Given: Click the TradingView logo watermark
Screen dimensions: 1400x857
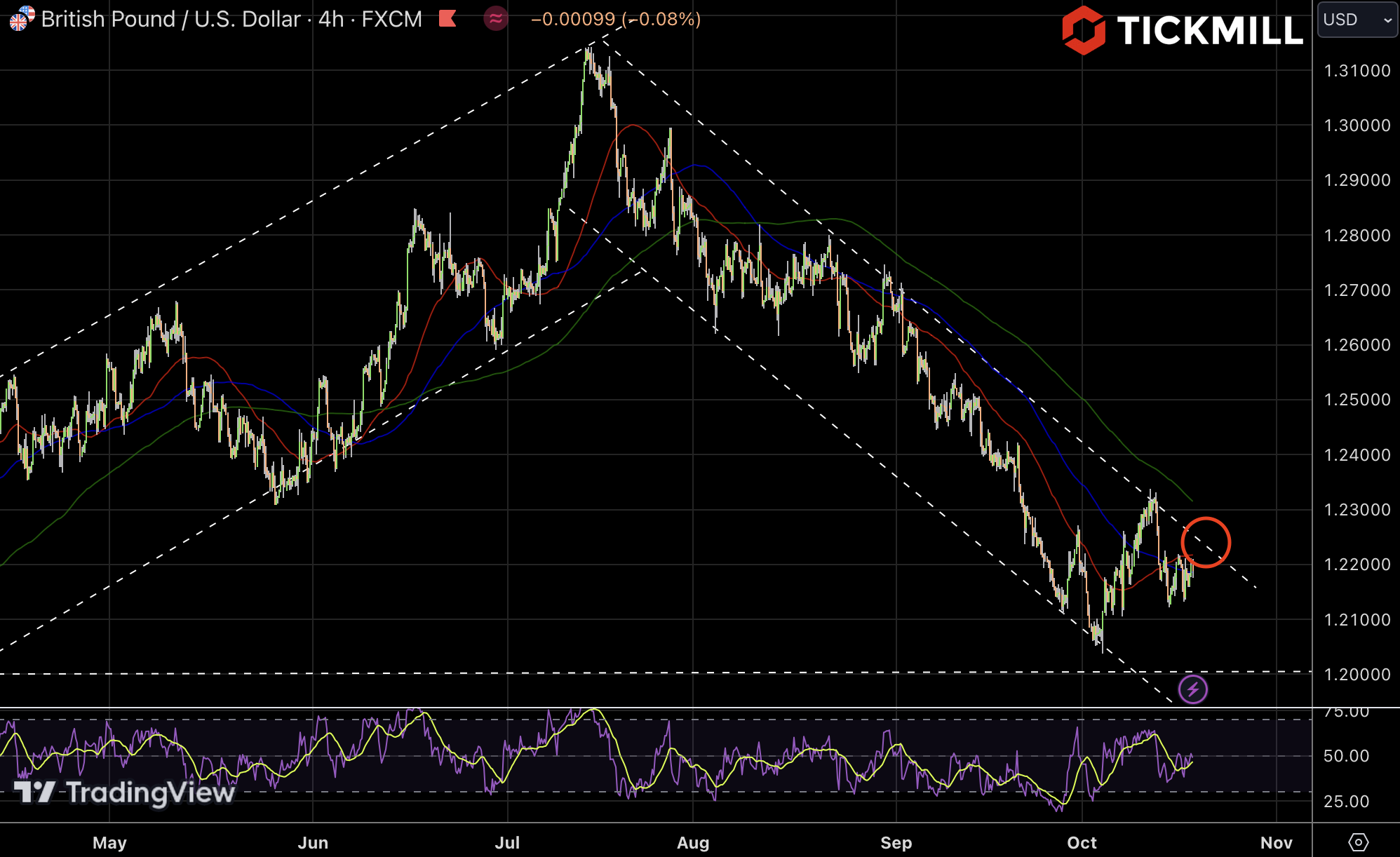Looking at the screenshot, I should [125, 792].
